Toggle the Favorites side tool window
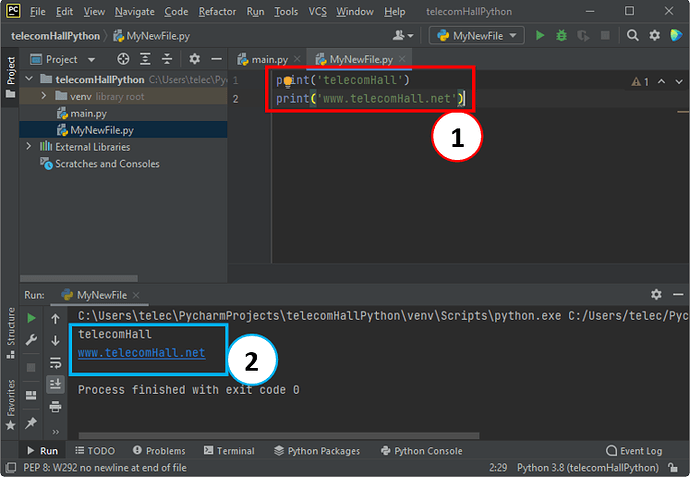690x477 pixels. click(11, 404)
